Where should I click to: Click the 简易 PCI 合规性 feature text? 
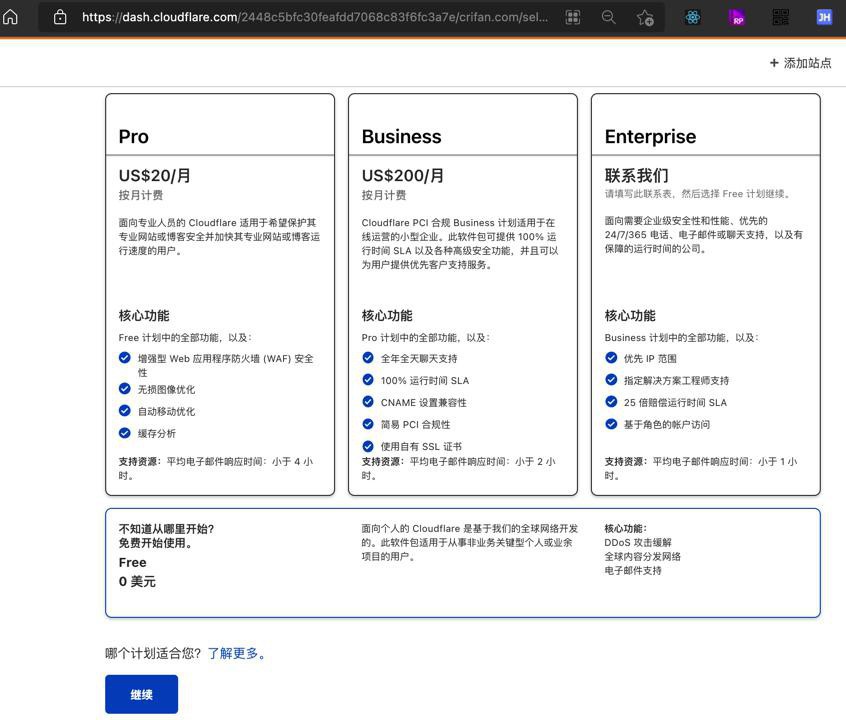(x=415, y=425)
